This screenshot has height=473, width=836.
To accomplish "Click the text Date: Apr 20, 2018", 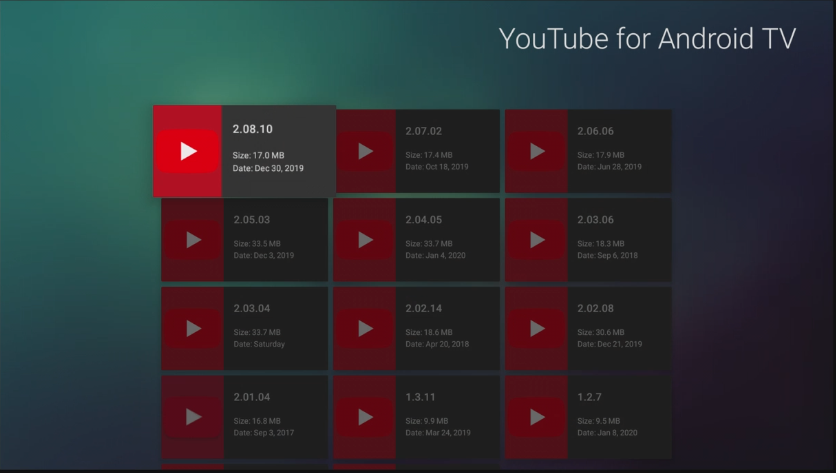I will pyautogui.click(x=437, y=343).
